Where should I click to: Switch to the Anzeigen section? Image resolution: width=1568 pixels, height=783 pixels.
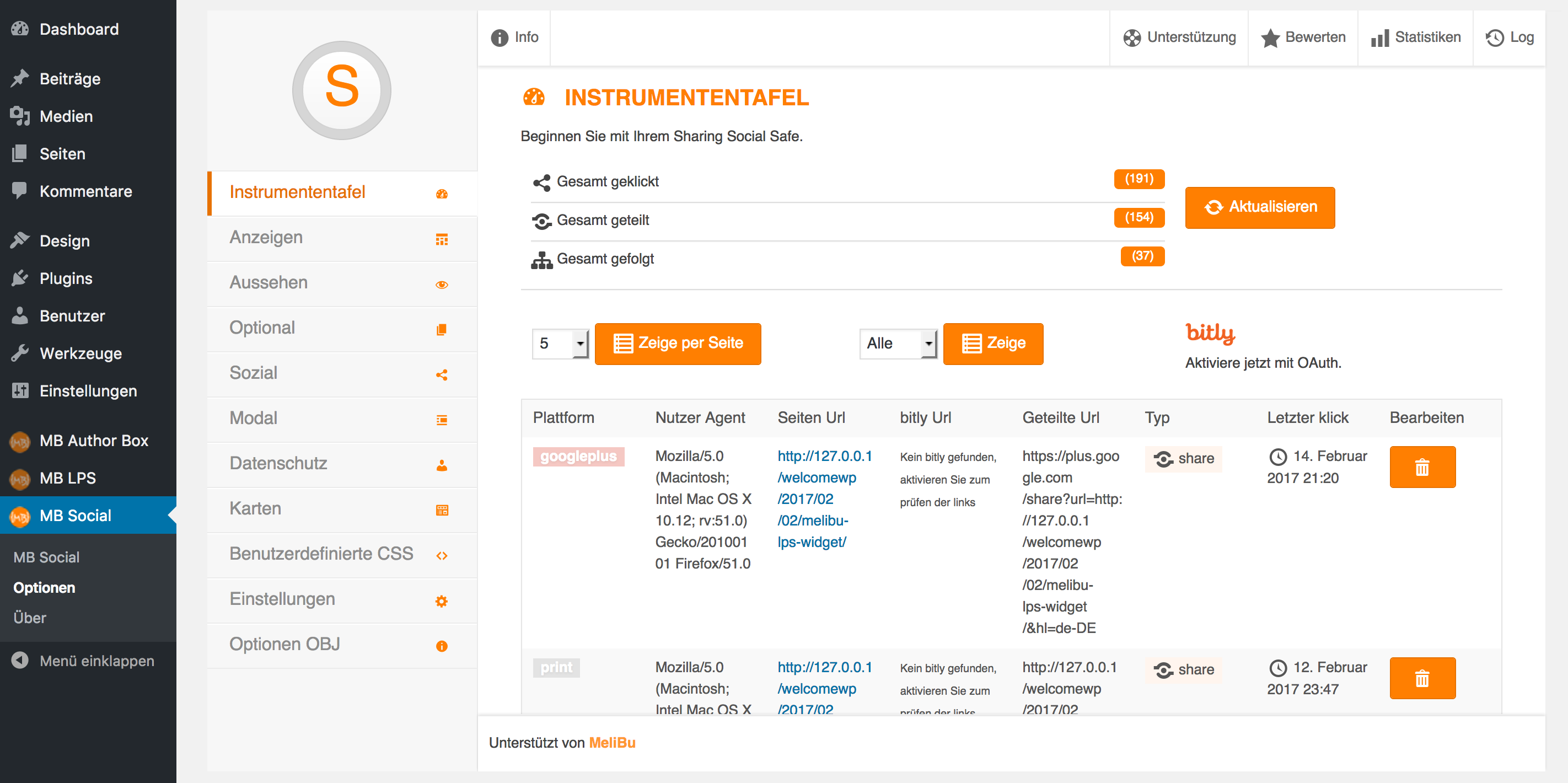342,238
